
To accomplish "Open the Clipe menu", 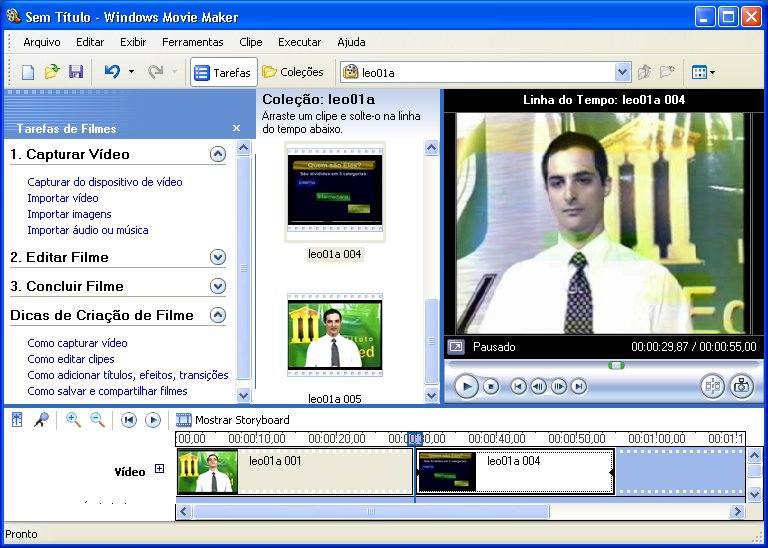I will [x=251, y=42].
